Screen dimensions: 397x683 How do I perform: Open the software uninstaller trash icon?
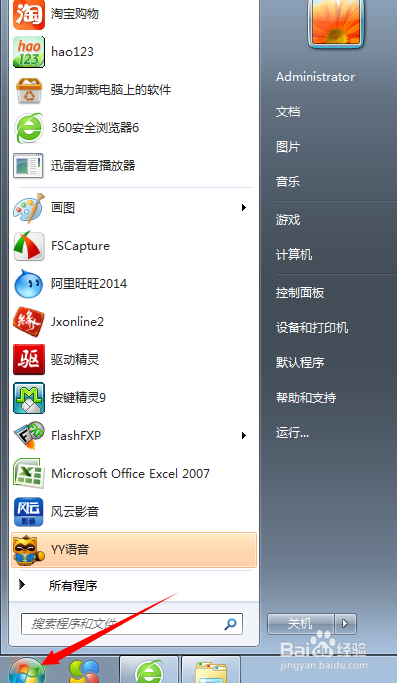pos(29,90)
